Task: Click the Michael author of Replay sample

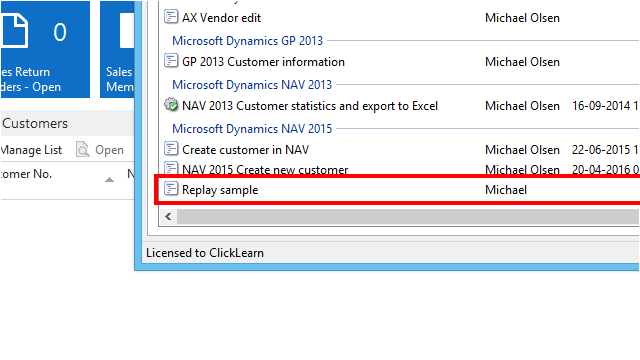Action: pos(506,190)
